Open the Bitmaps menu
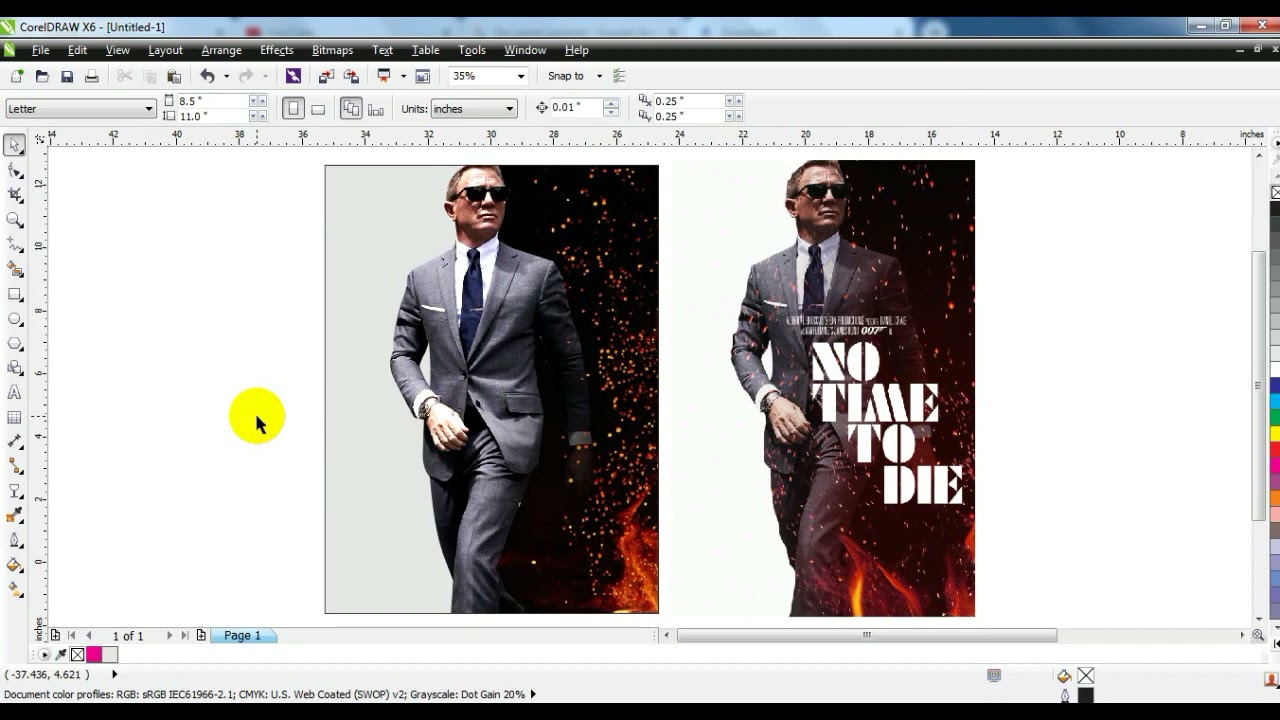 pyautogui.click(x=333, y=50)
